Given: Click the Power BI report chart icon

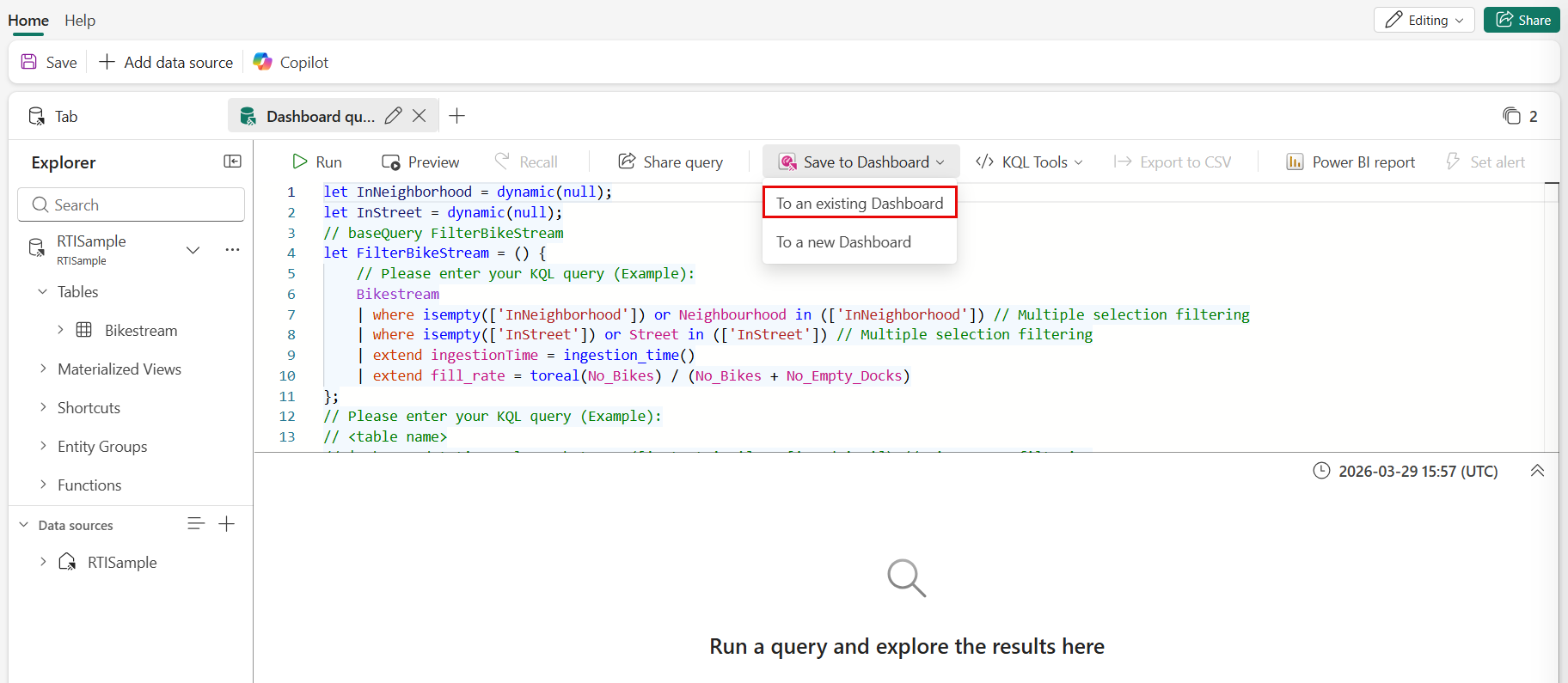Looking at the screenshot, I should [1295, 162].
